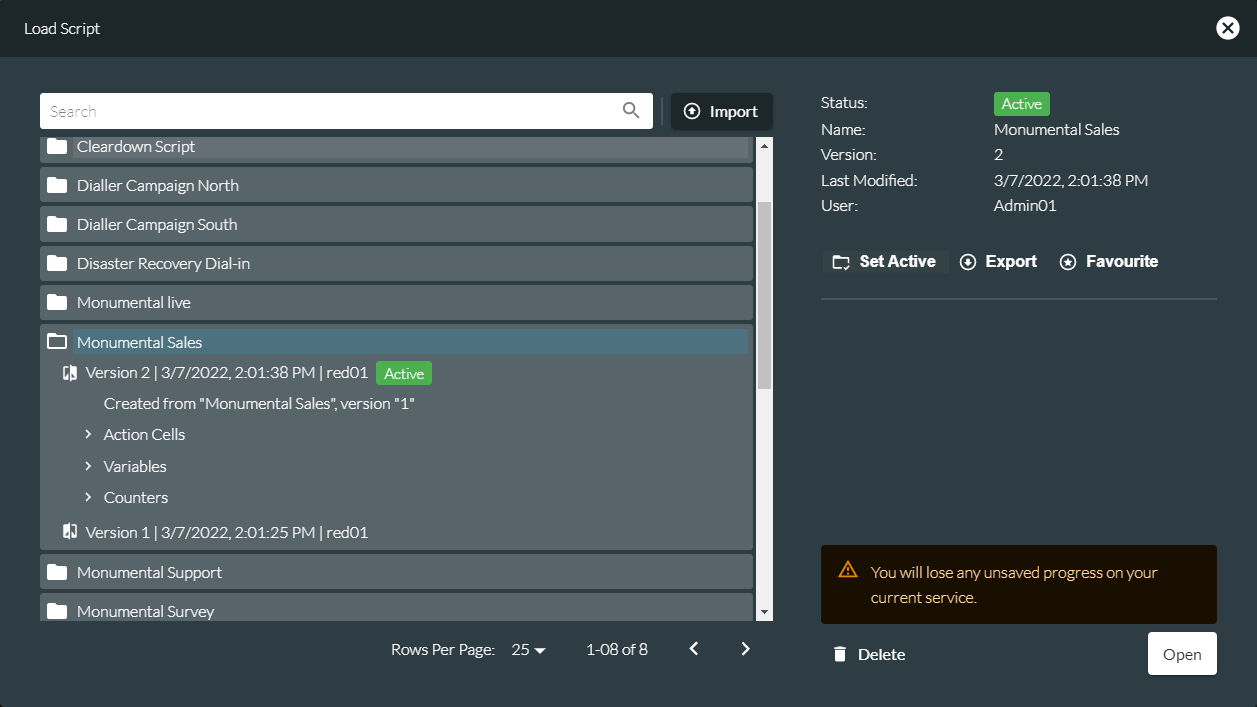The height and width of the screenshot is (707, 1257).
Task: Expand the Action Cells node
Action: [x=88, y=434]
